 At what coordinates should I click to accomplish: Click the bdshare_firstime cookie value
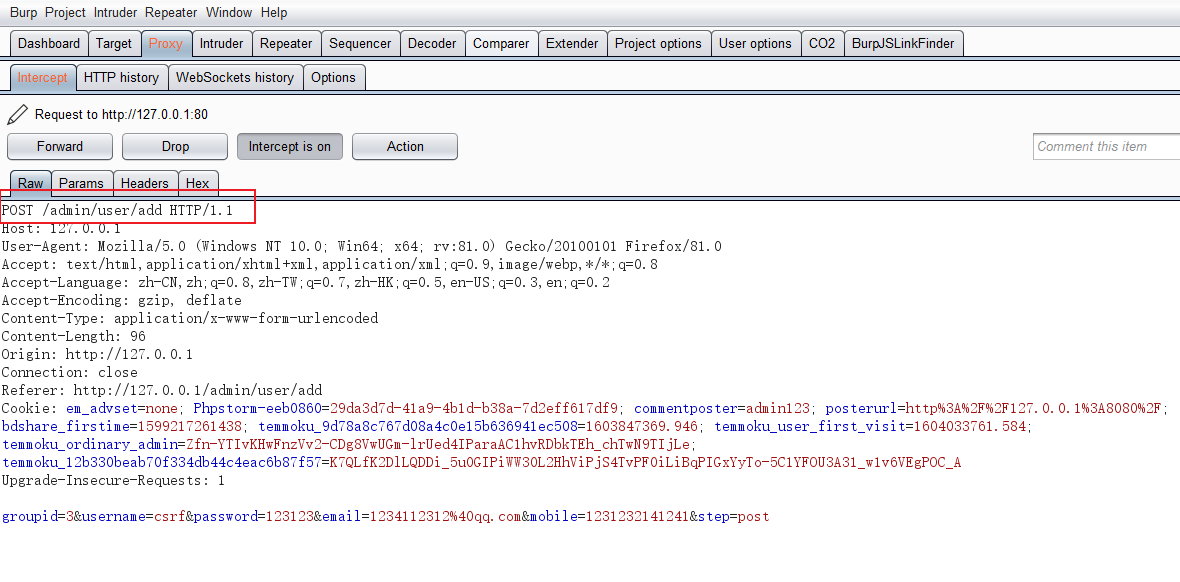coord(123,427)
